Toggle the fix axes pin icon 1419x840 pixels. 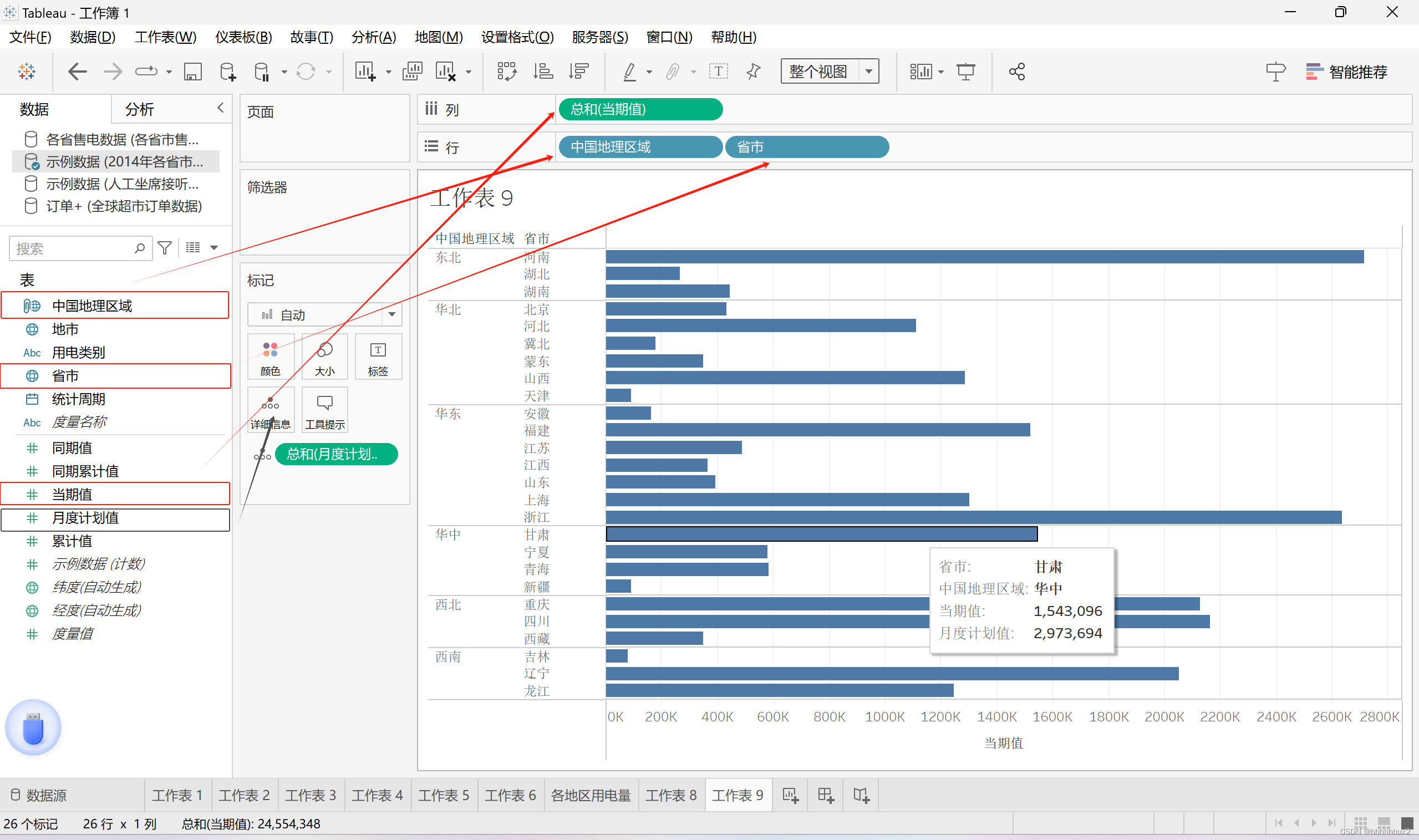(x=754, y=72)
